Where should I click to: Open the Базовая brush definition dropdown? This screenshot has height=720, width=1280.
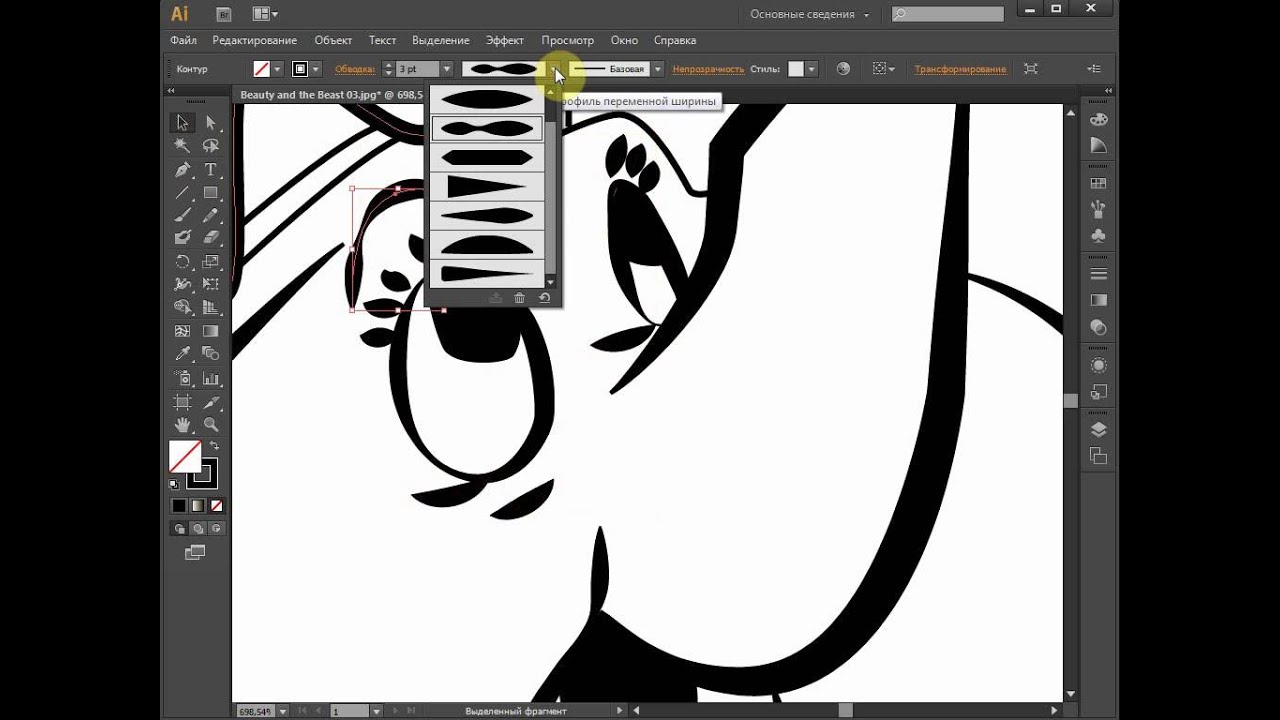point(657,69)
